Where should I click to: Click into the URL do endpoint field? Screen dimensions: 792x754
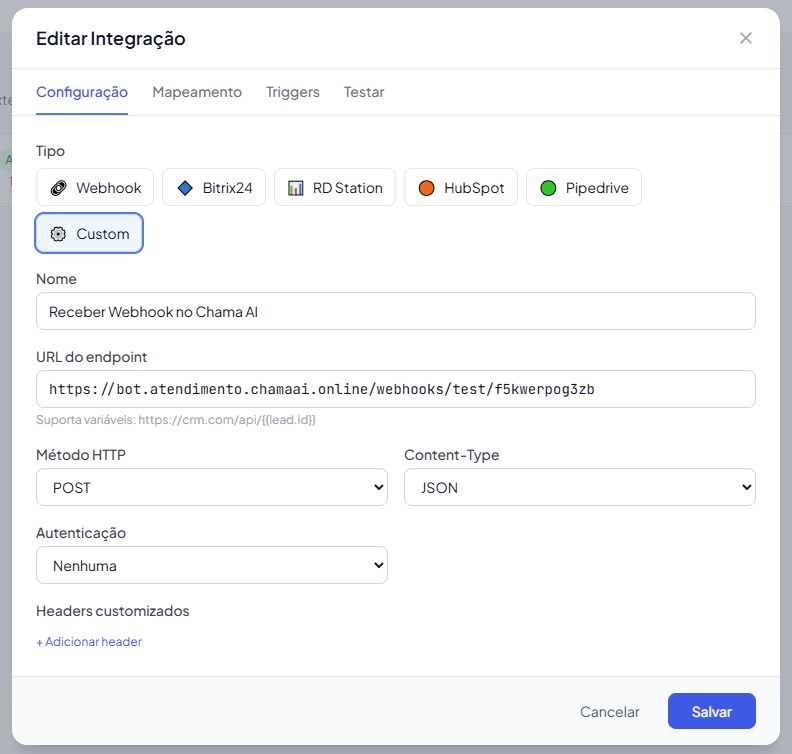coord(396,389)
